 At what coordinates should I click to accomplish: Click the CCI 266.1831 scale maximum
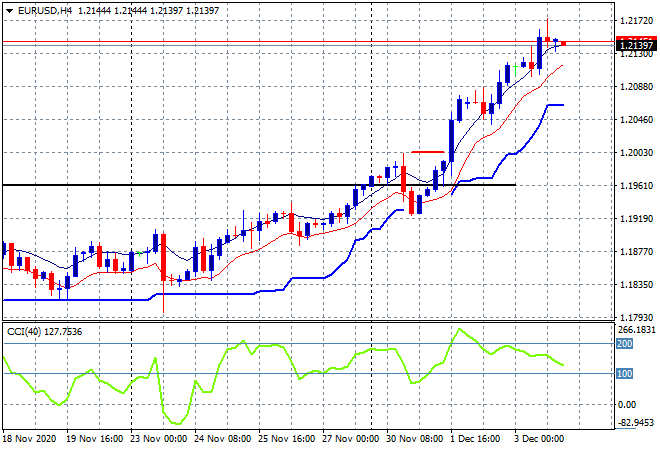tap(636, 330)
